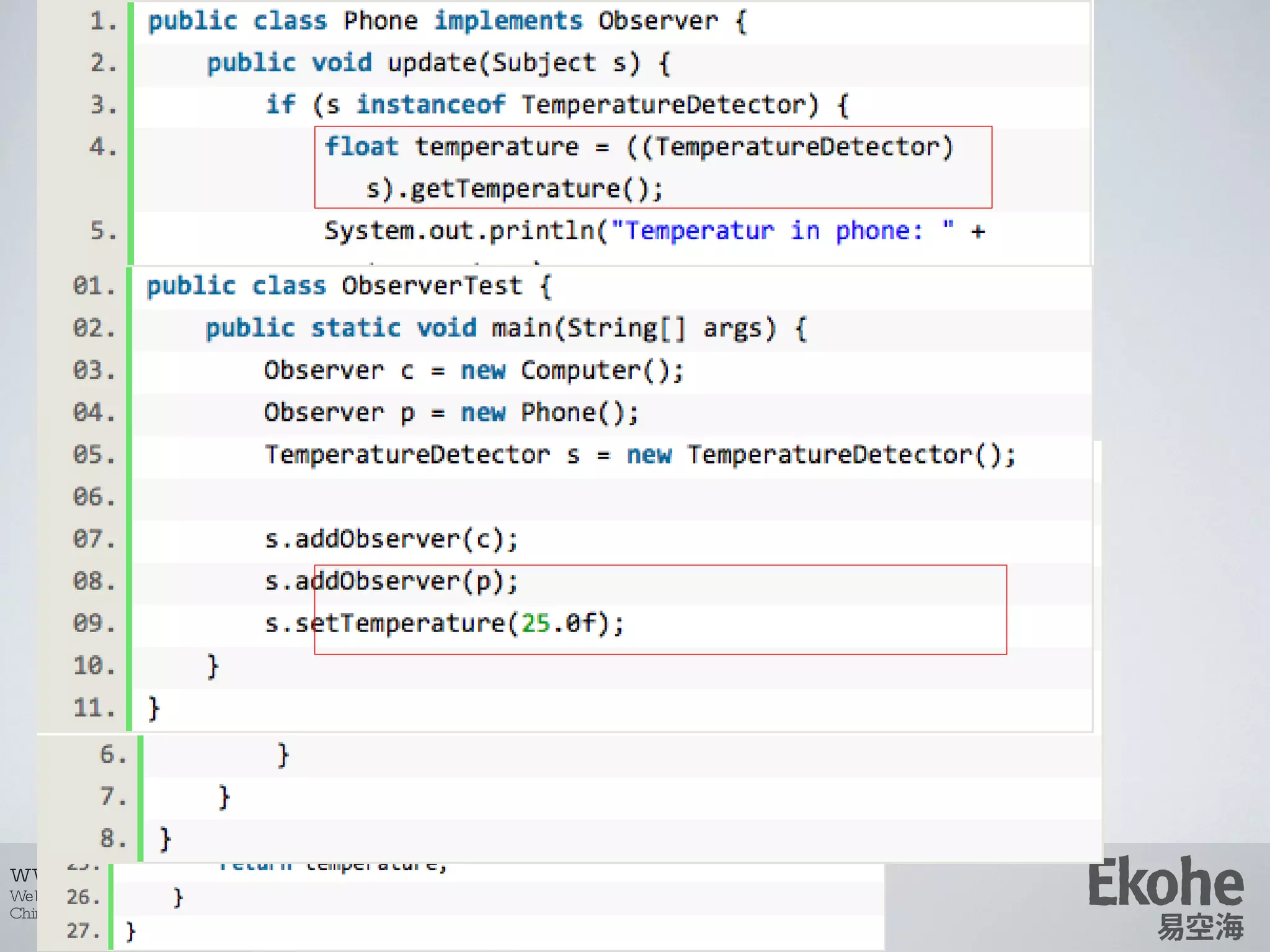Image resolution: width=1270 pixels, height=952 pixels.
Task: Click 'public class Phone implements Observer {' line
Action: (x=448, y=21)
